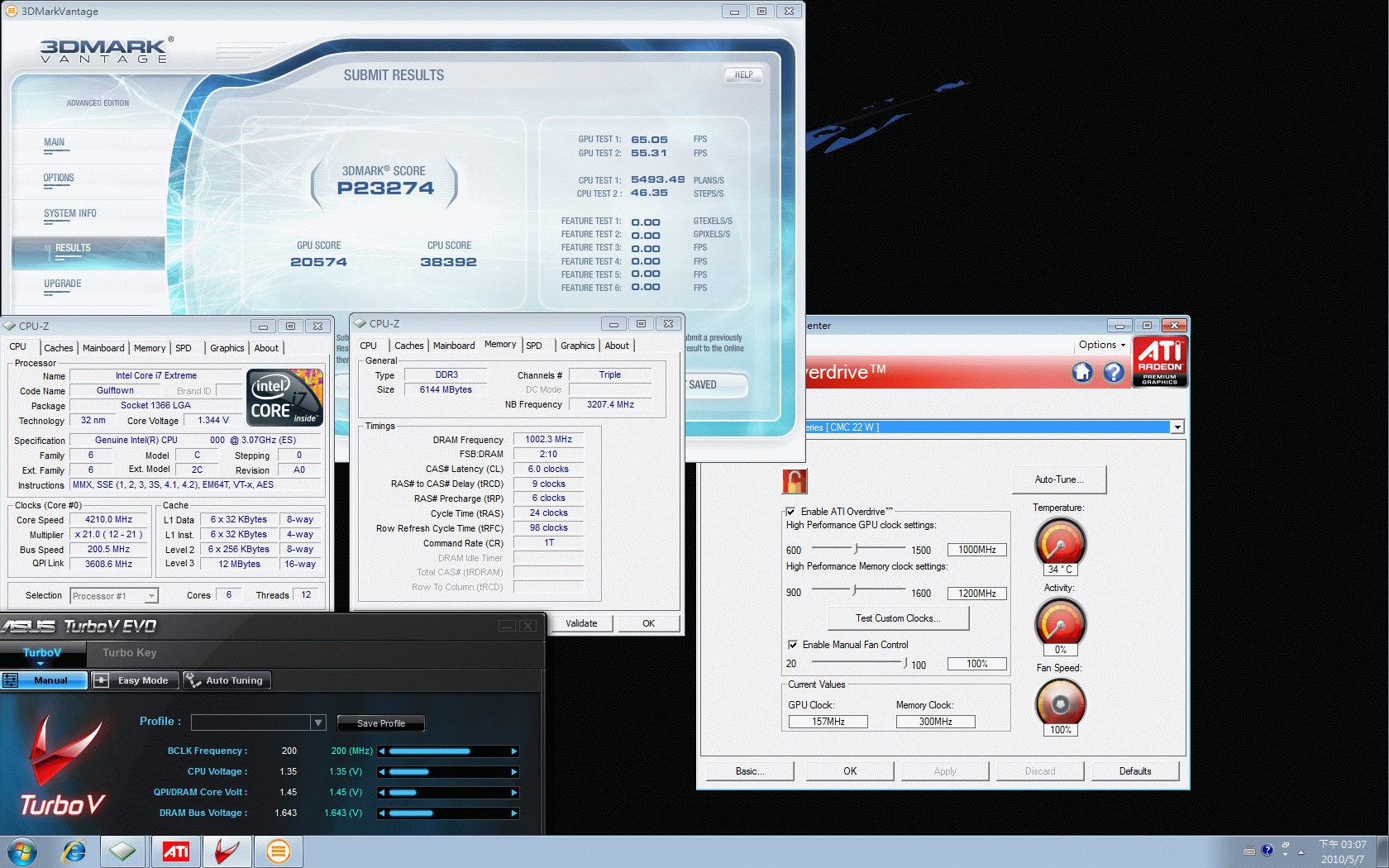Click the Catalyst help question icon

point(1114,372)
